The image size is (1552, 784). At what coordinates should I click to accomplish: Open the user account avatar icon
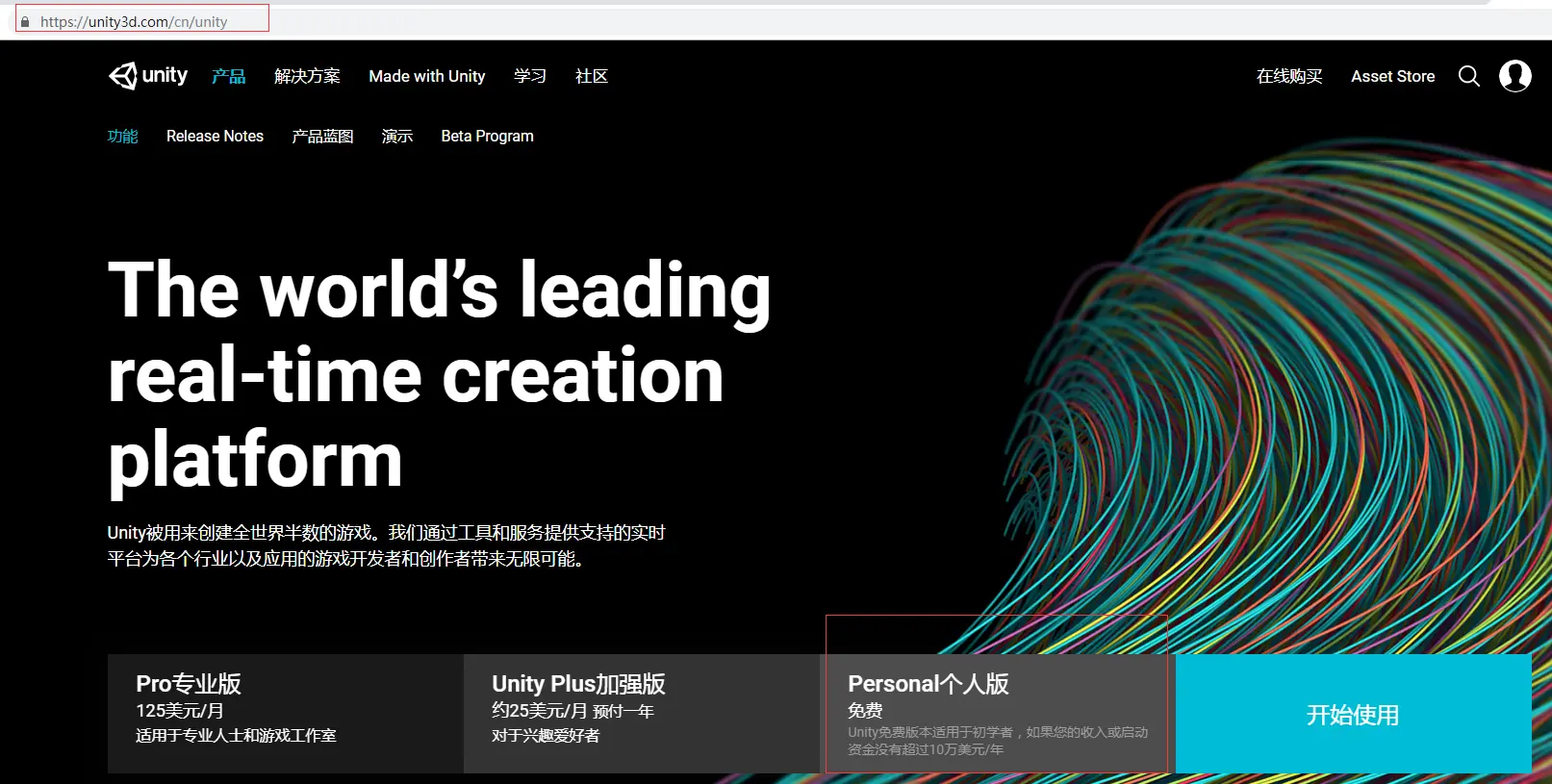point(1514,75)
